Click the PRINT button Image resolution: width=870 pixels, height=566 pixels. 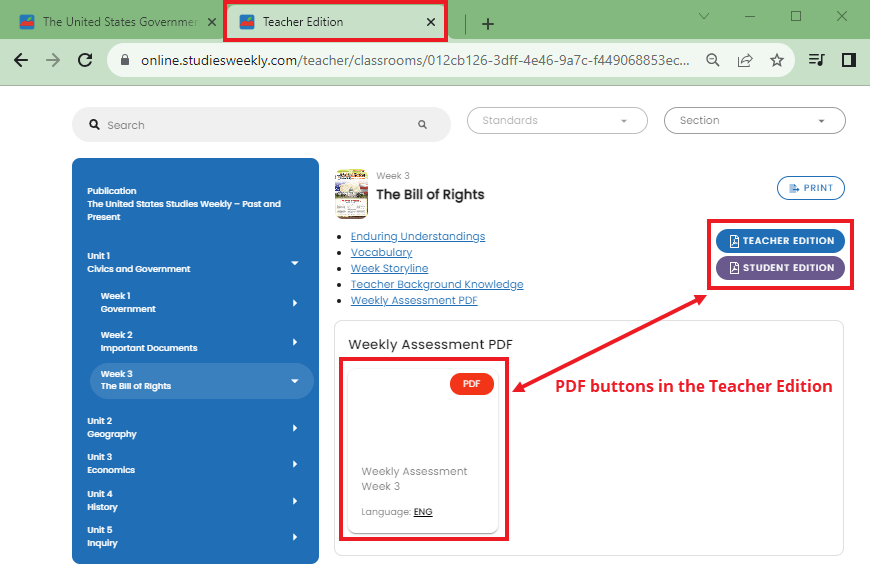pos(811,188)
